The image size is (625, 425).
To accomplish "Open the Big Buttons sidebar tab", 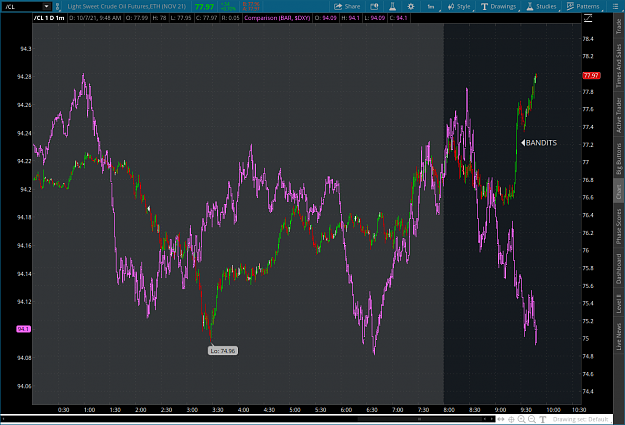I will 619,159.
